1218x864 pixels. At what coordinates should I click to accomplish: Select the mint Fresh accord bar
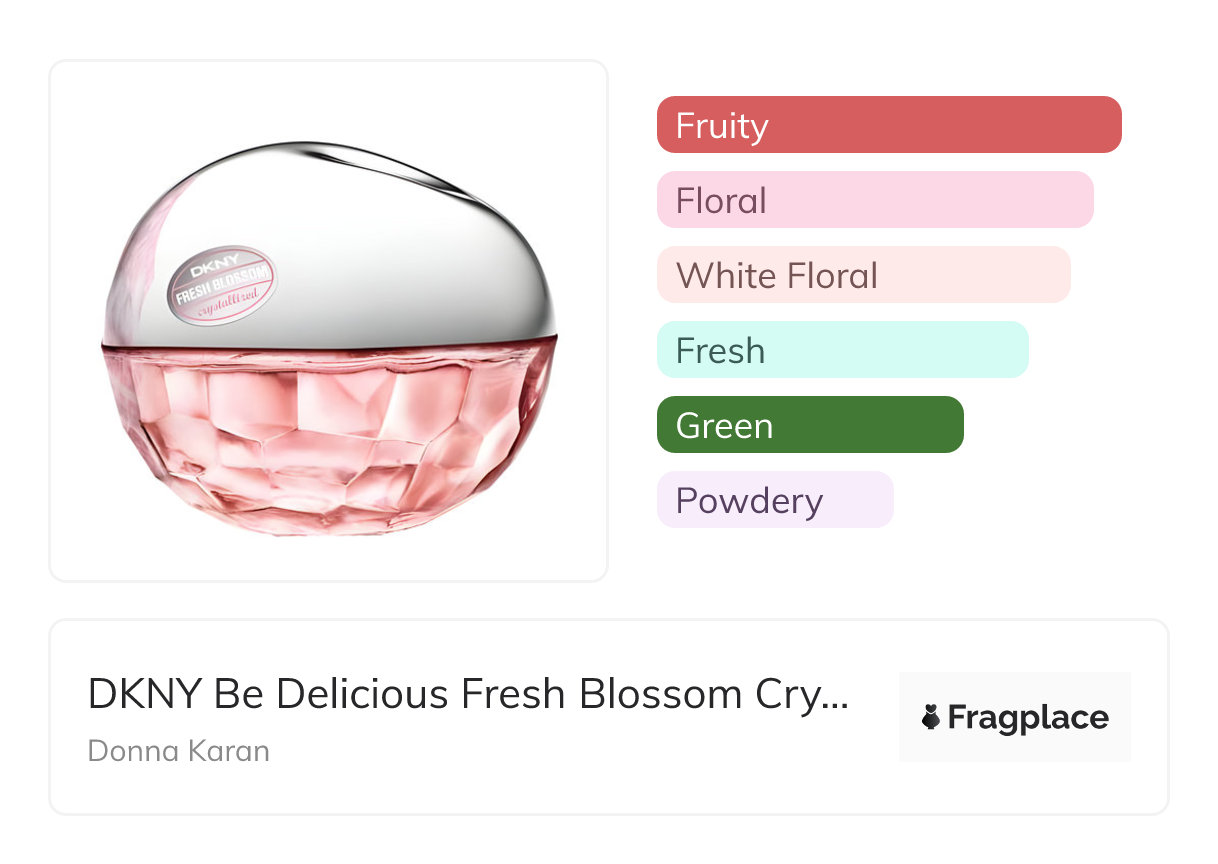click(x=842, y=350)
